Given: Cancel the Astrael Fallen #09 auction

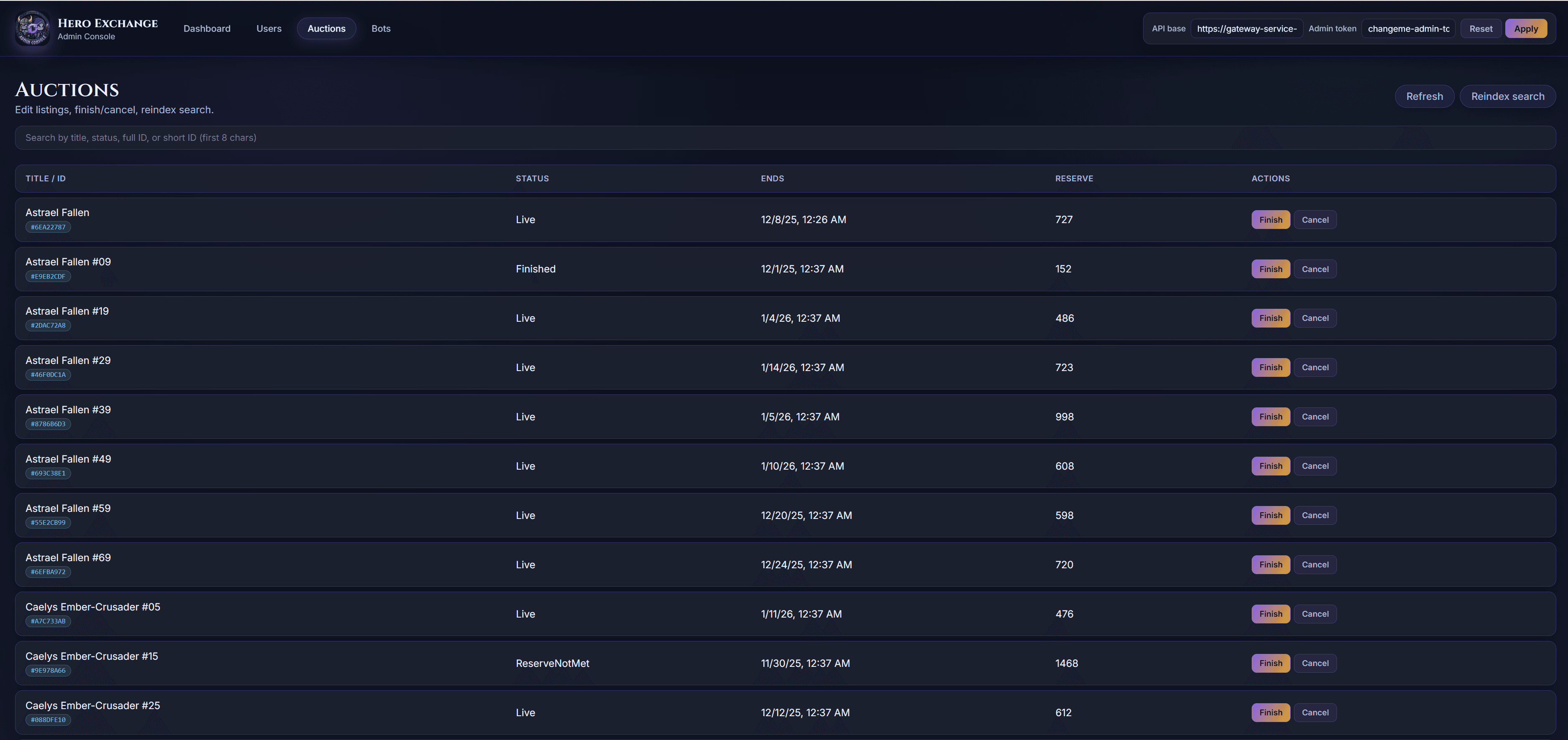Looking at the screenshot, I should tap(1315, 268).
